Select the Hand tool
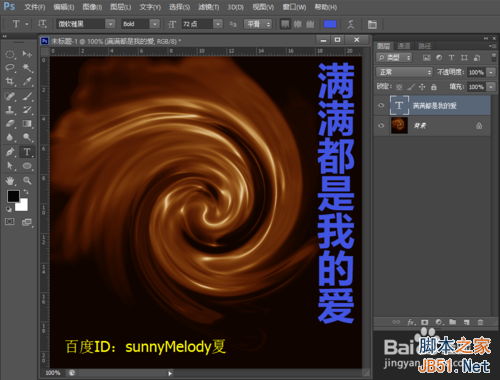The image size is (500, 380). 10,181
